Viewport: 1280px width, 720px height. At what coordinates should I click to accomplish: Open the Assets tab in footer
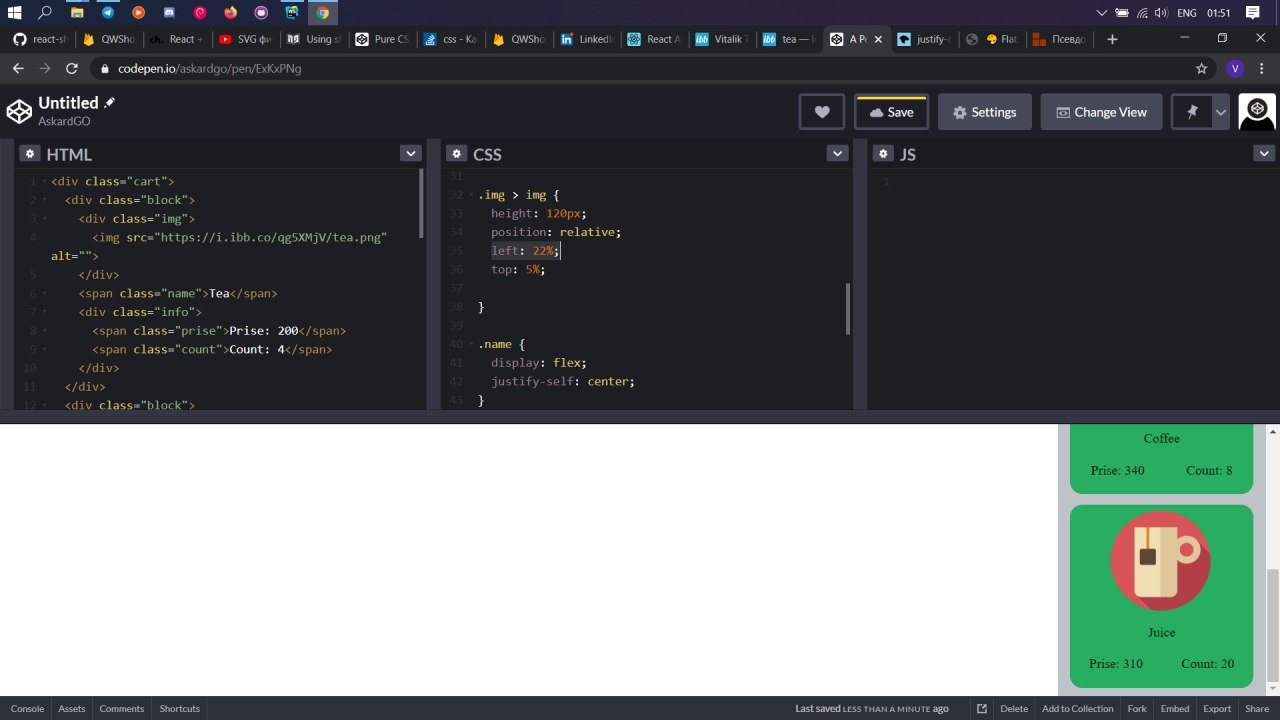point(72,709)
